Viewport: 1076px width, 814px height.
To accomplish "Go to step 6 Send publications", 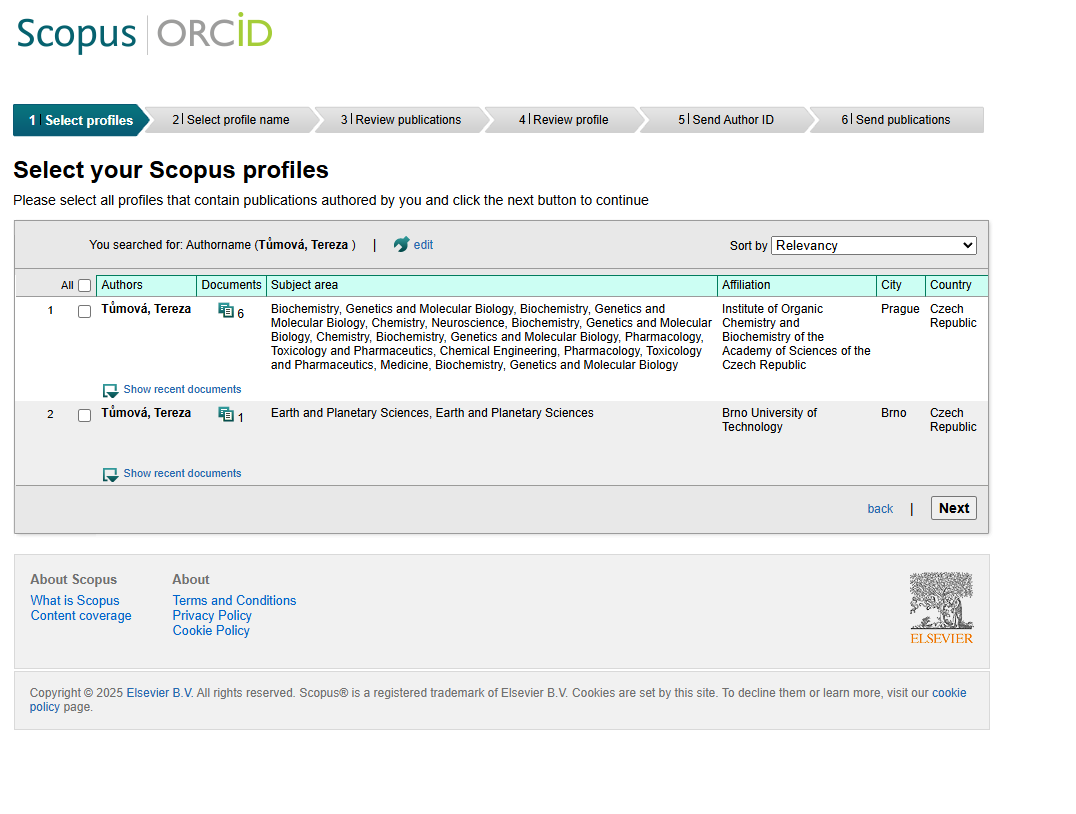I will [x=896, y=120].
